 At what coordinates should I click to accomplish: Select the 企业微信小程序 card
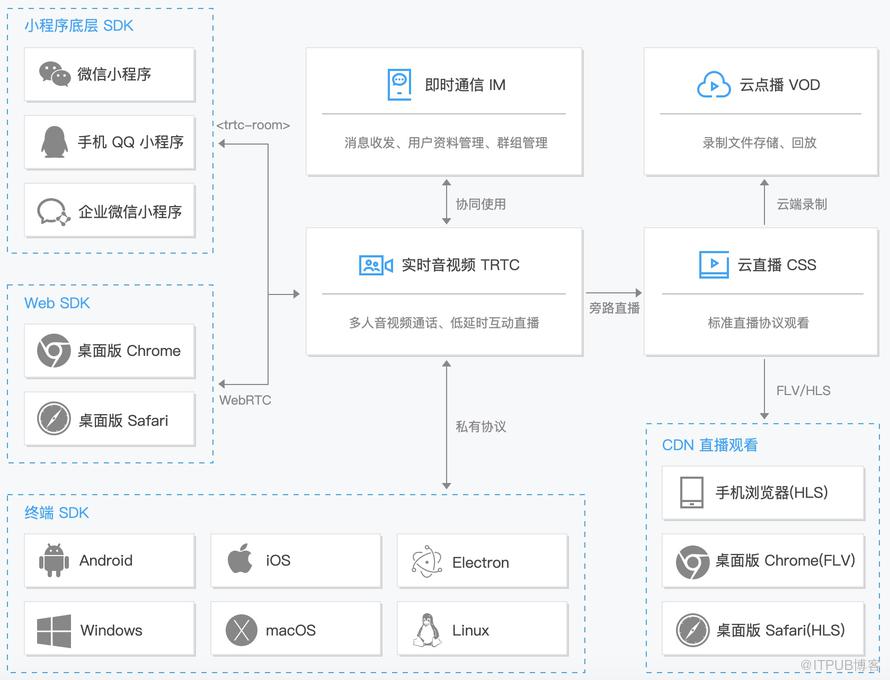point(110,211)
